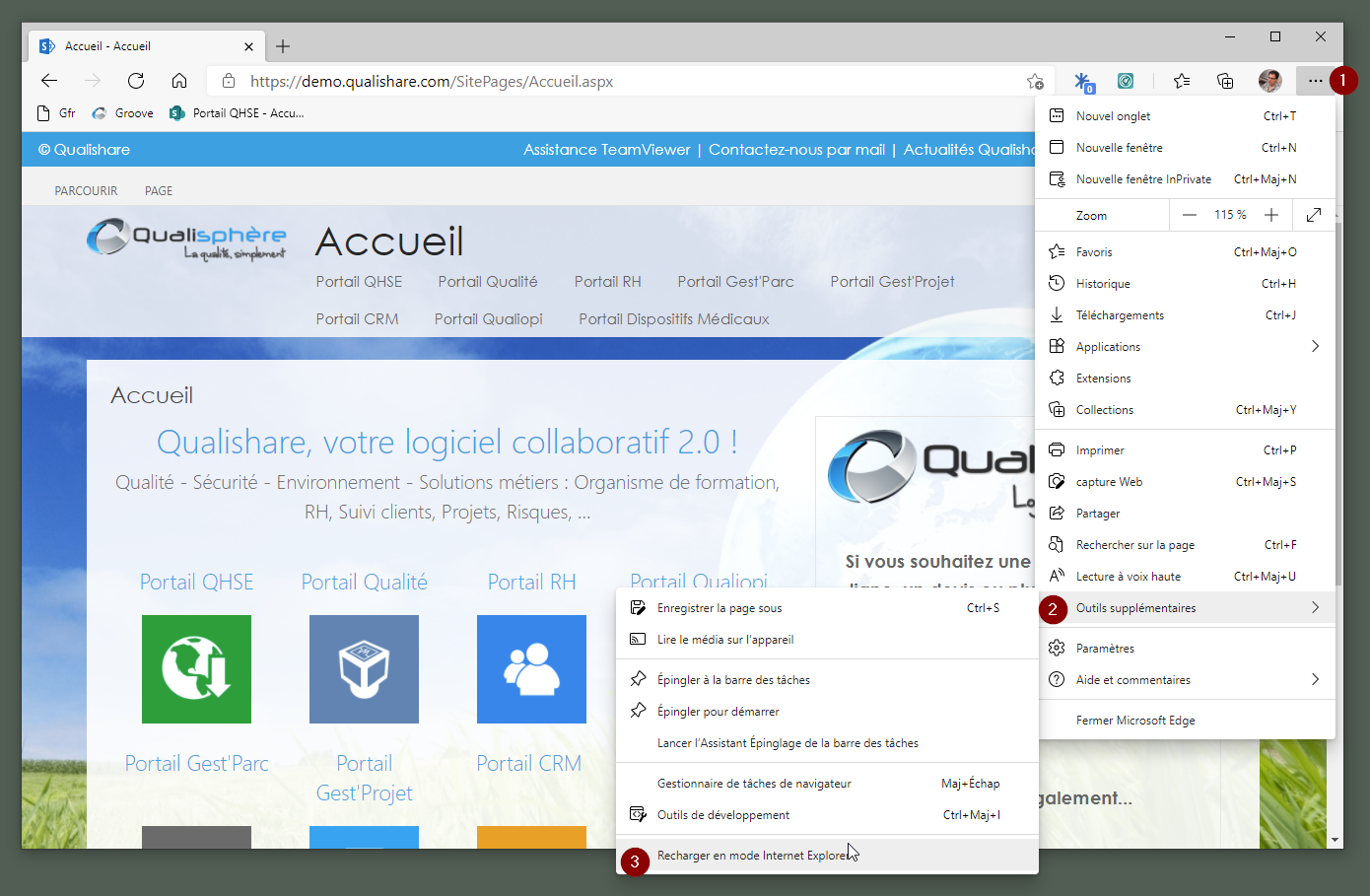Open a new tab with plus button
The height and width of the screenshot is (896, 1370).
click(x=283, y=46)
